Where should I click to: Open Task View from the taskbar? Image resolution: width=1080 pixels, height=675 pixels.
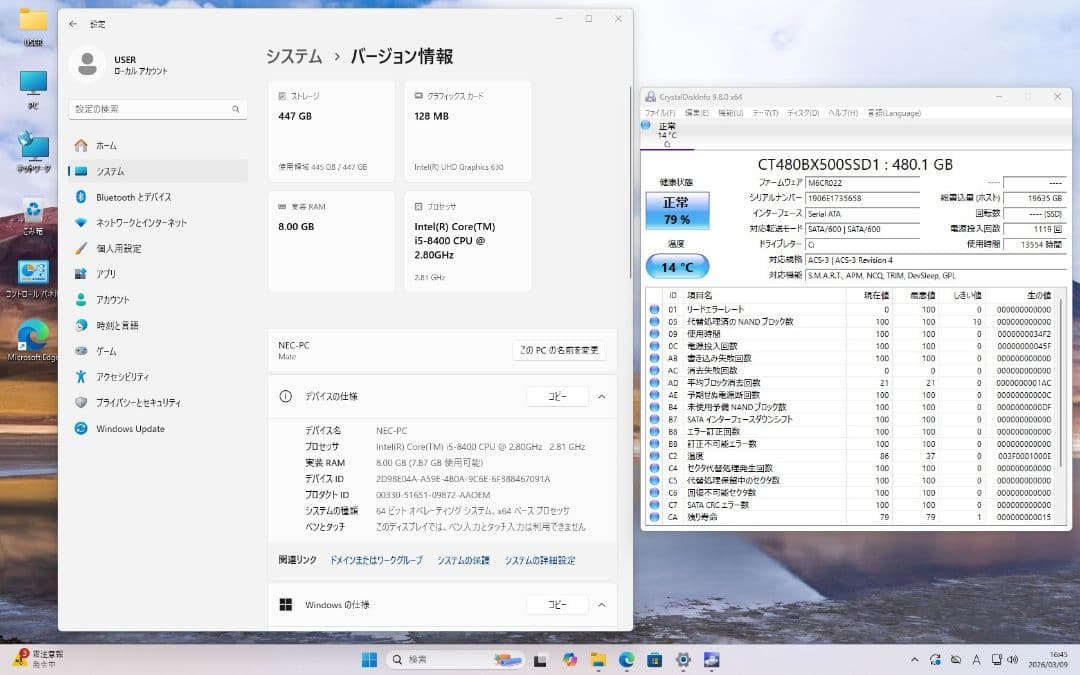[541, 659]
